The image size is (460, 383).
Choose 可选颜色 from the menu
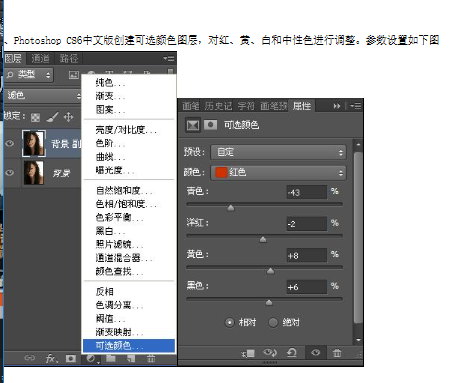click(x=129, y=346)
